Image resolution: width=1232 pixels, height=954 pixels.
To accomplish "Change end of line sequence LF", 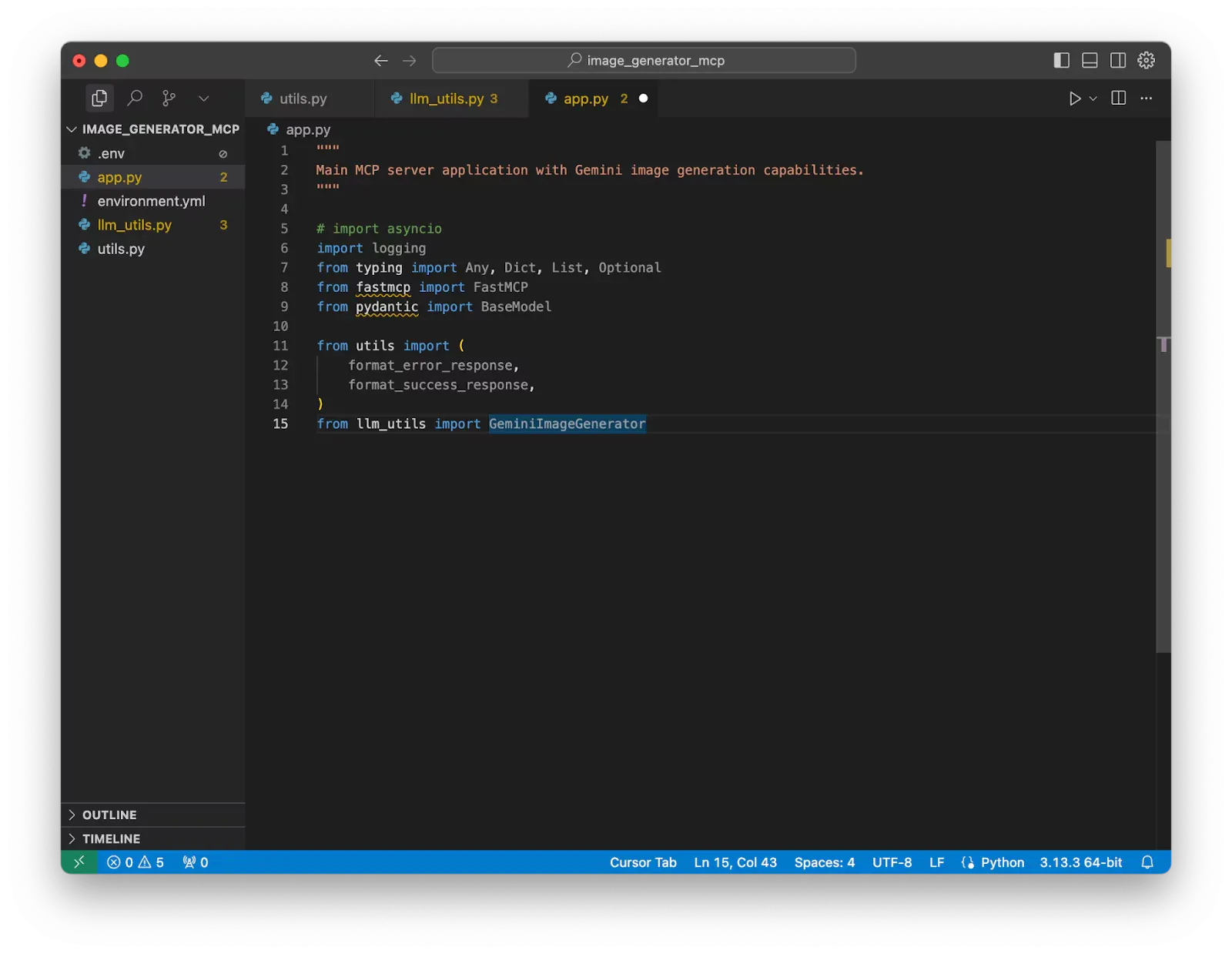I will [936, 862].
